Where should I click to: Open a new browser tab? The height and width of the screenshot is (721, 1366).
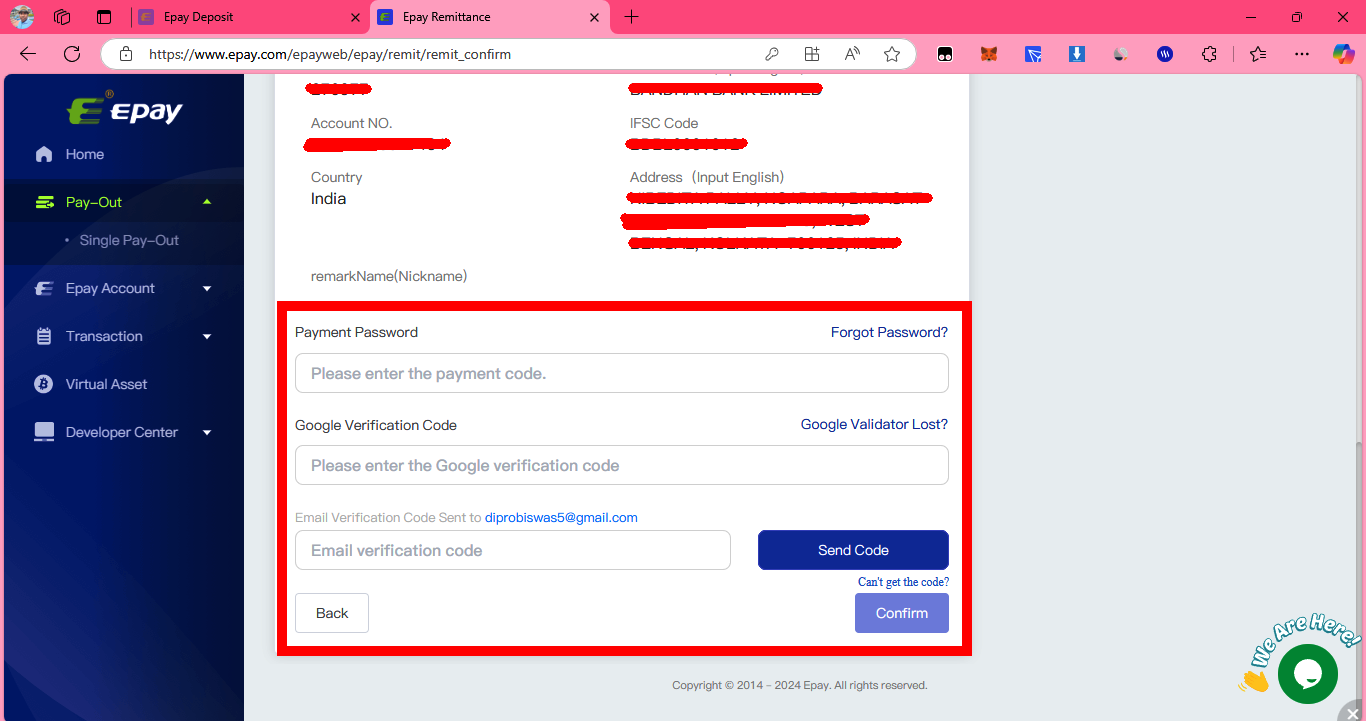tap(631, 17)
